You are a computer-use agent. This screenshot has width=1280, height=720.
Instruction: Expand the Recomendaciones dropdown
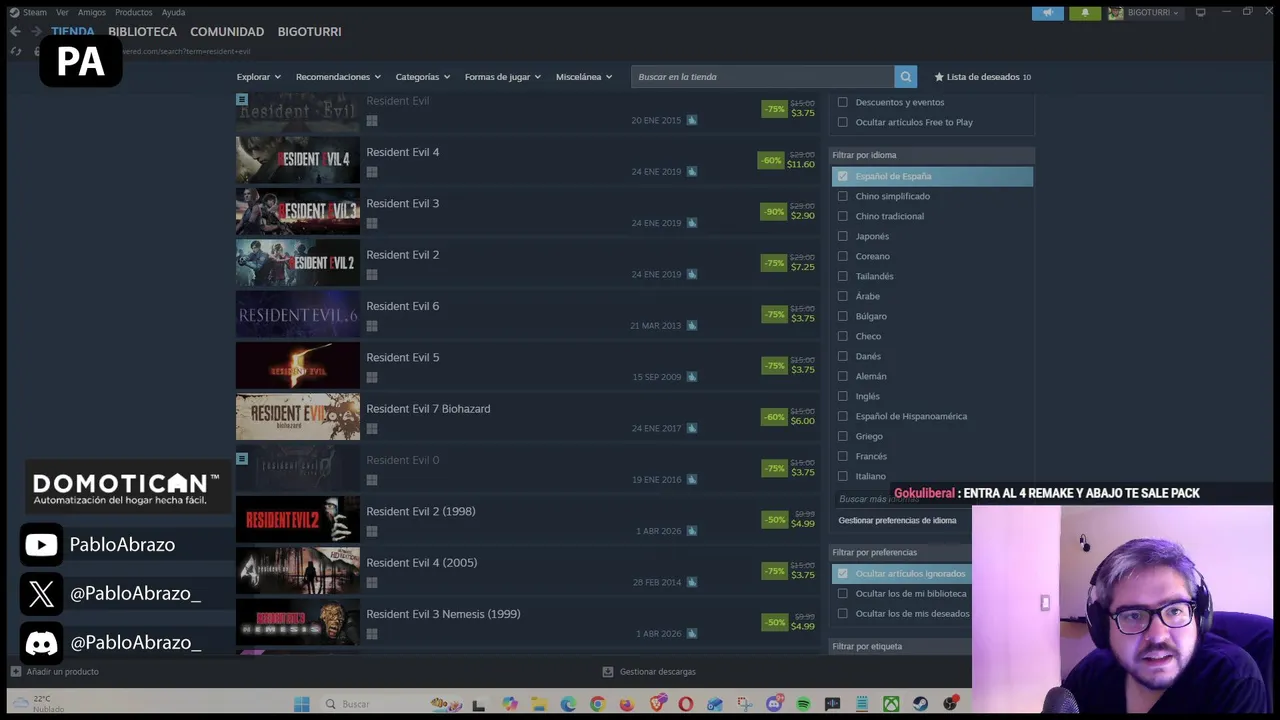point(338,77)
